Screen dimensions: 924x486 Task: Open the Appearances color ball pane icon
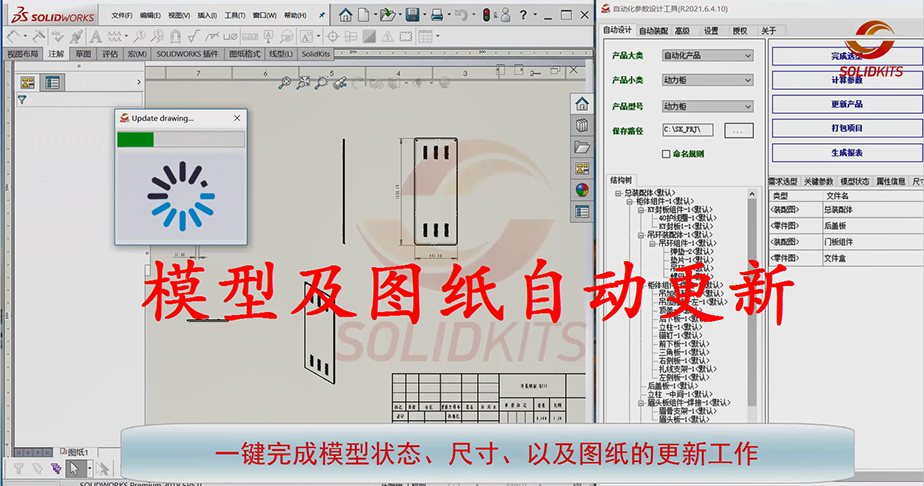point(582,190)
